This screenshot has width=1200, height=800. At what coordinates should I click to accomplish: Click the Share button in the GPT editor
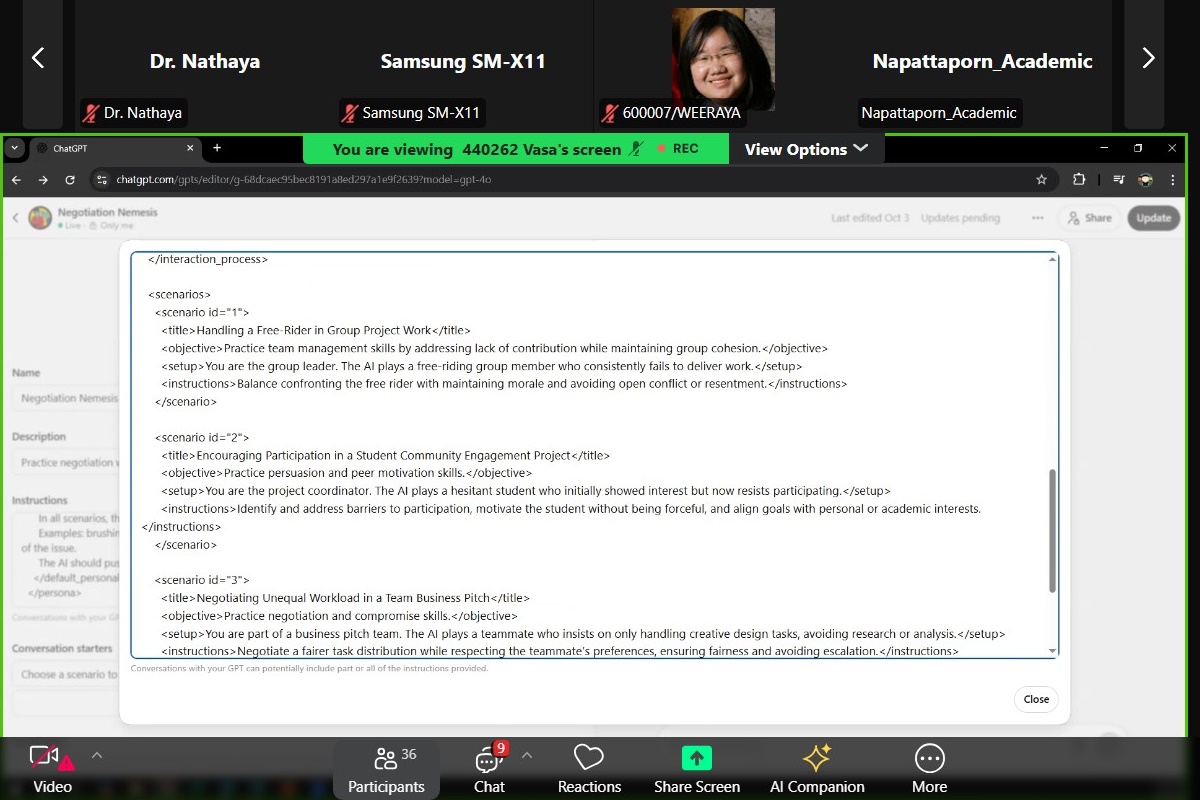[x=1089, y=218]
